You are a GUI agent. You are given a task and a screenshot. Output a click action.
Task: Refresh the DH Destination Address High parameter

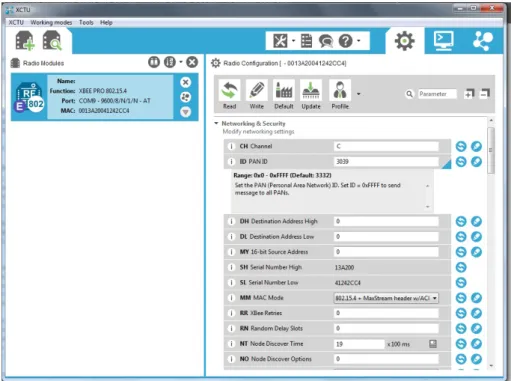[461, 221]
